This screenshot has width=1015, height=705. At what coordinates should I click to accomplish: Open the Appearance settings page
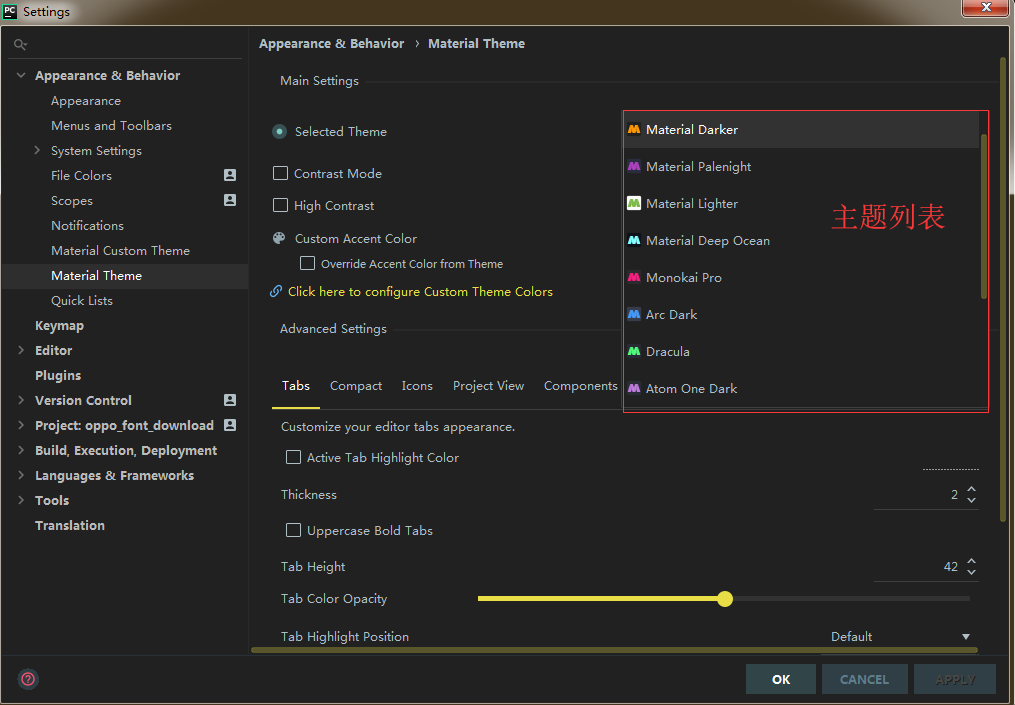[x=85, y=100]
